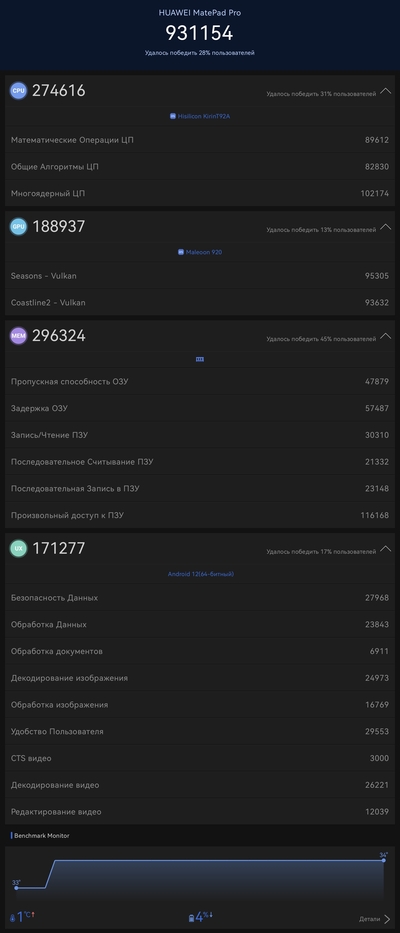Click the blue CPU score badge icon
The width and height of the screenshot is (400, 933).
18,90
